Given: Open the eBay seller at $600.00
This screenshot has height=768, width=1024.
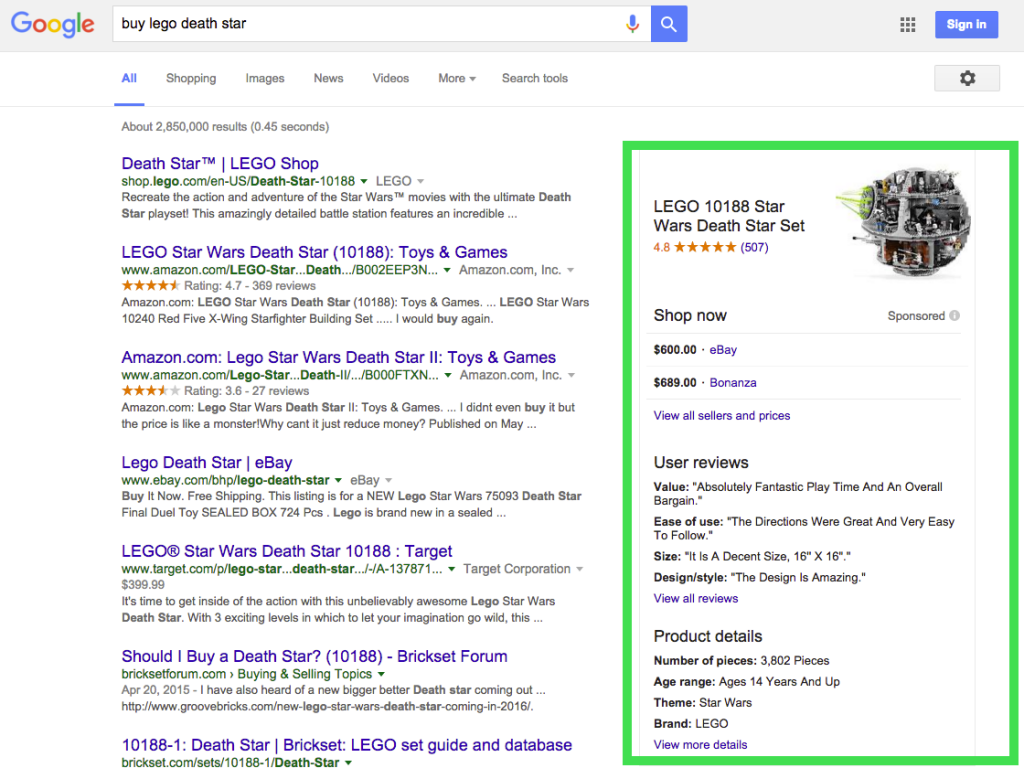Looking at the screenshot, I should click(723, 350).
